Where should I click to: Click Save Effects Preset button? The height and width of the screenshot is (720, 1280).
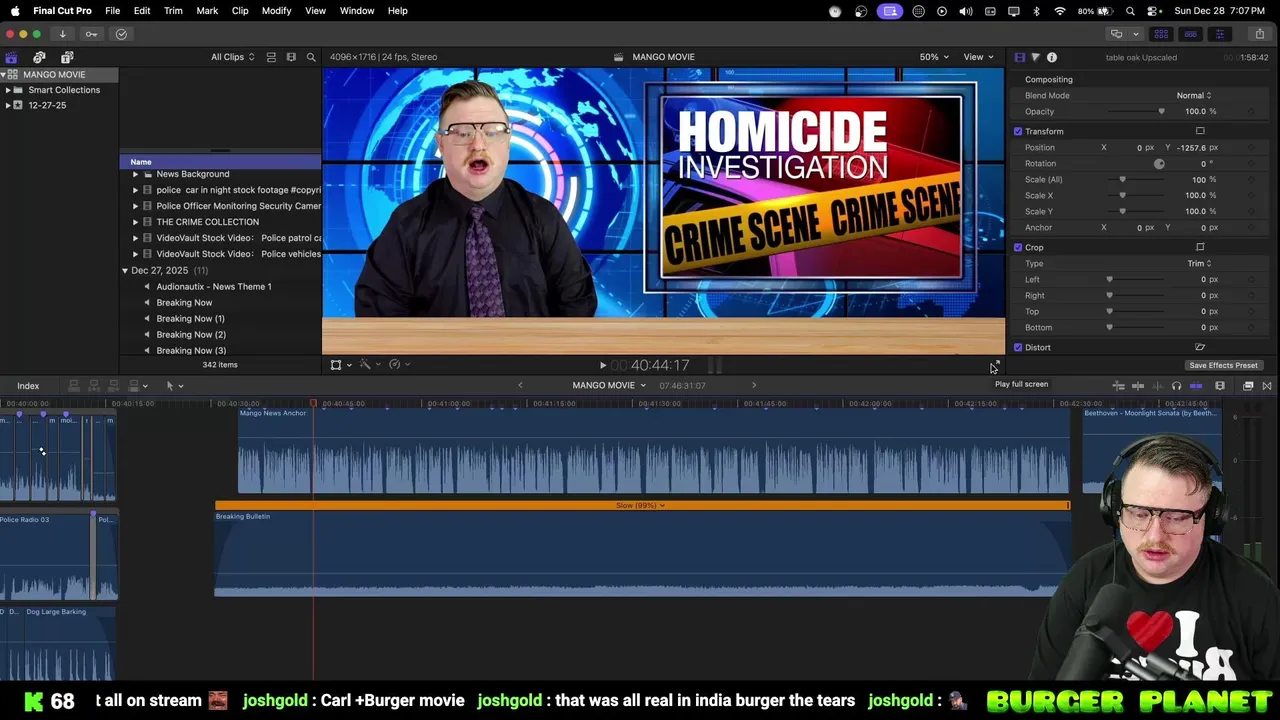1223,365
